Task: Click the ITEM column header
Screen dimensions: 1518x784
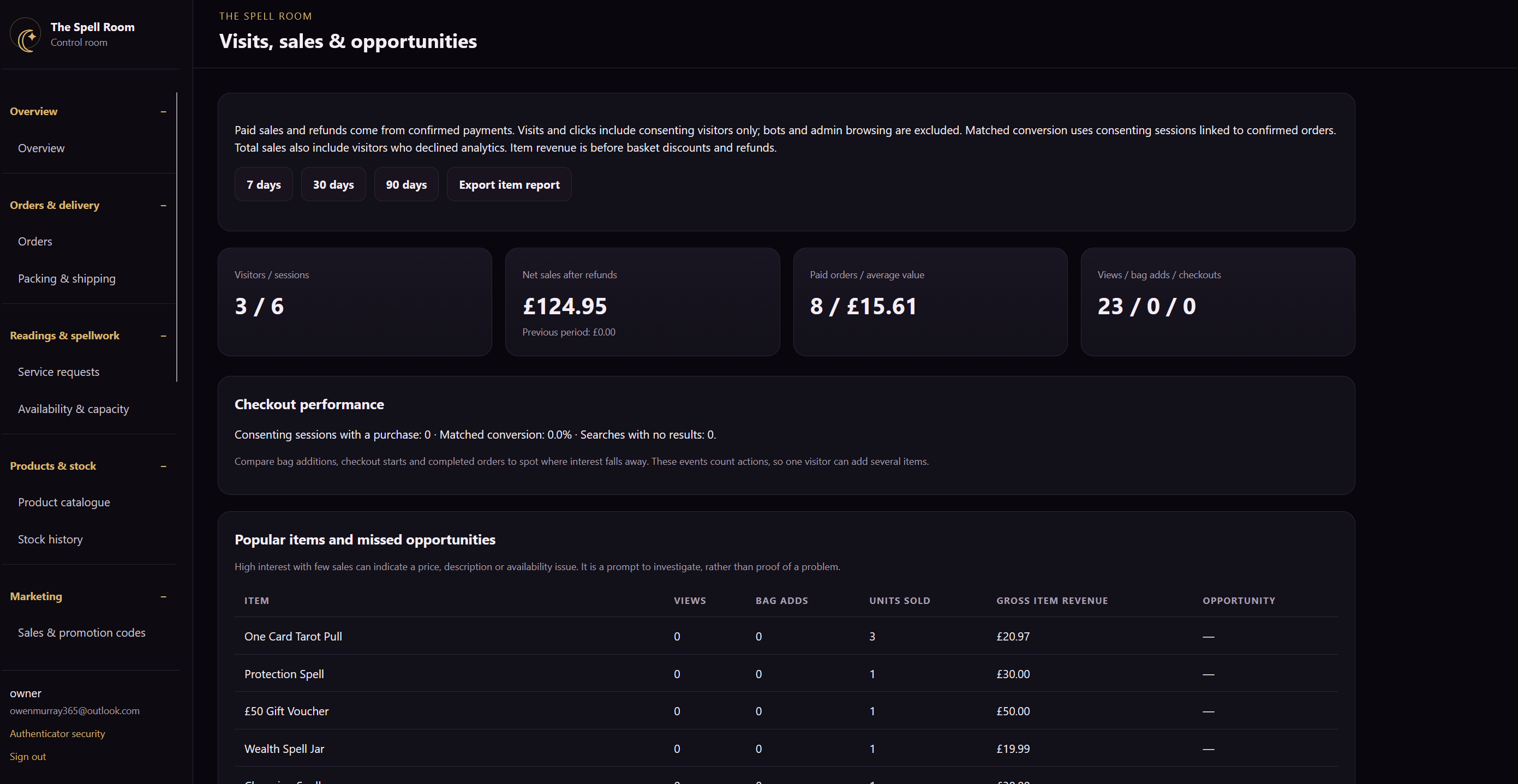Action: coord(256,601)
